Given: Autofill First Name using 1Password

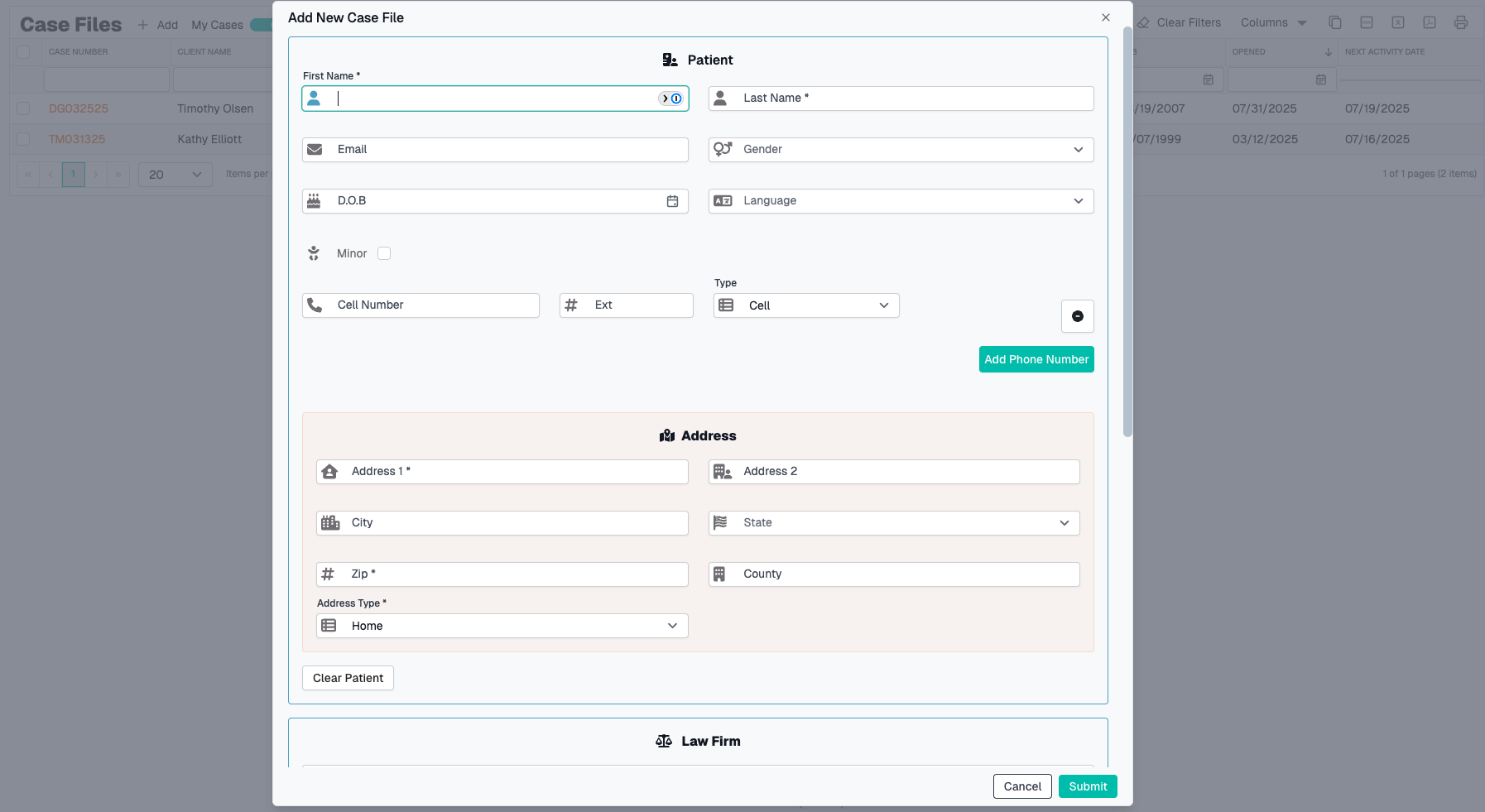Looking at the screenshot, I should 675,98.
